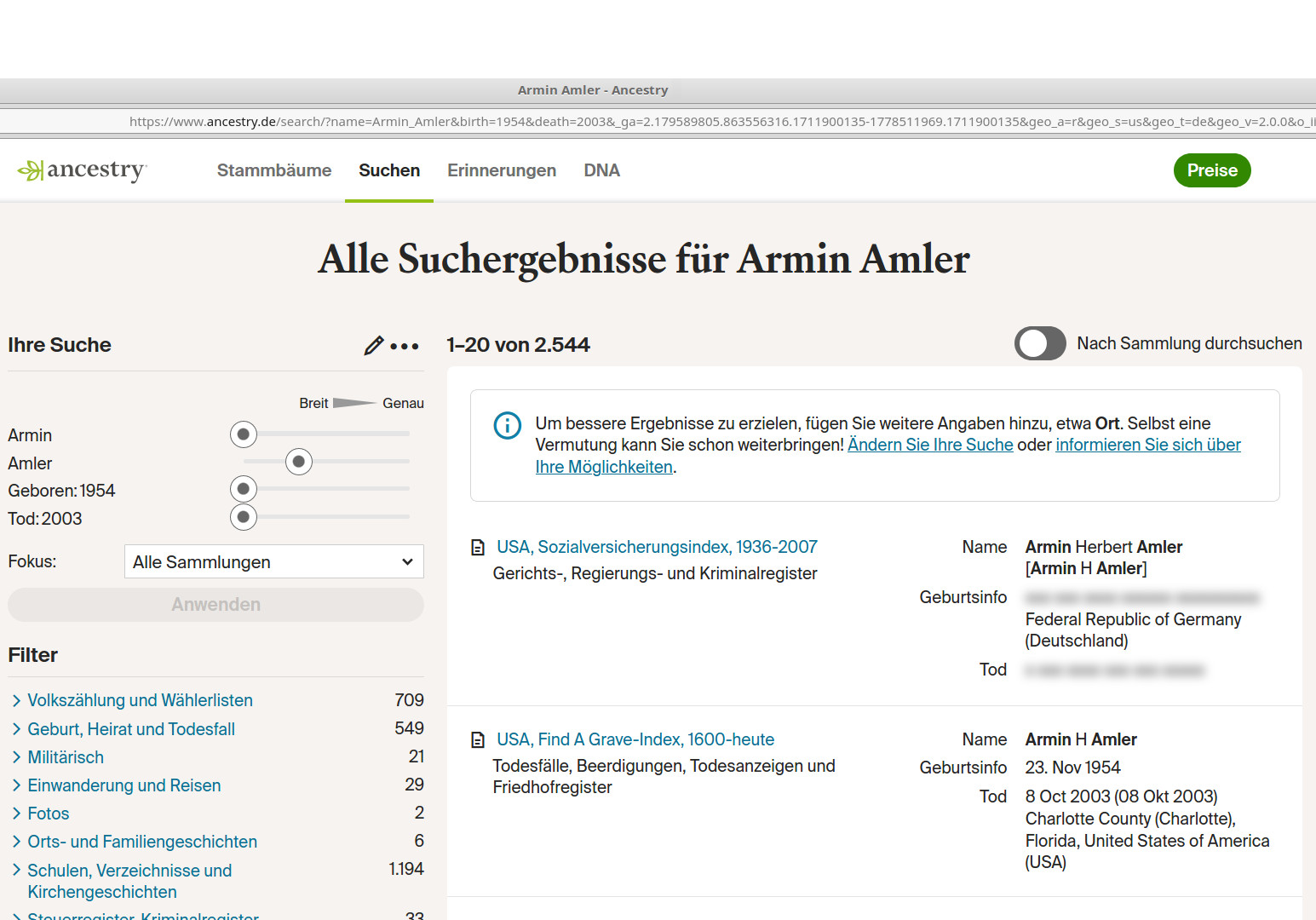
Task: Open USA, Sozialversicherungsindex, 1936-2007 result
Action: [657, 547]
